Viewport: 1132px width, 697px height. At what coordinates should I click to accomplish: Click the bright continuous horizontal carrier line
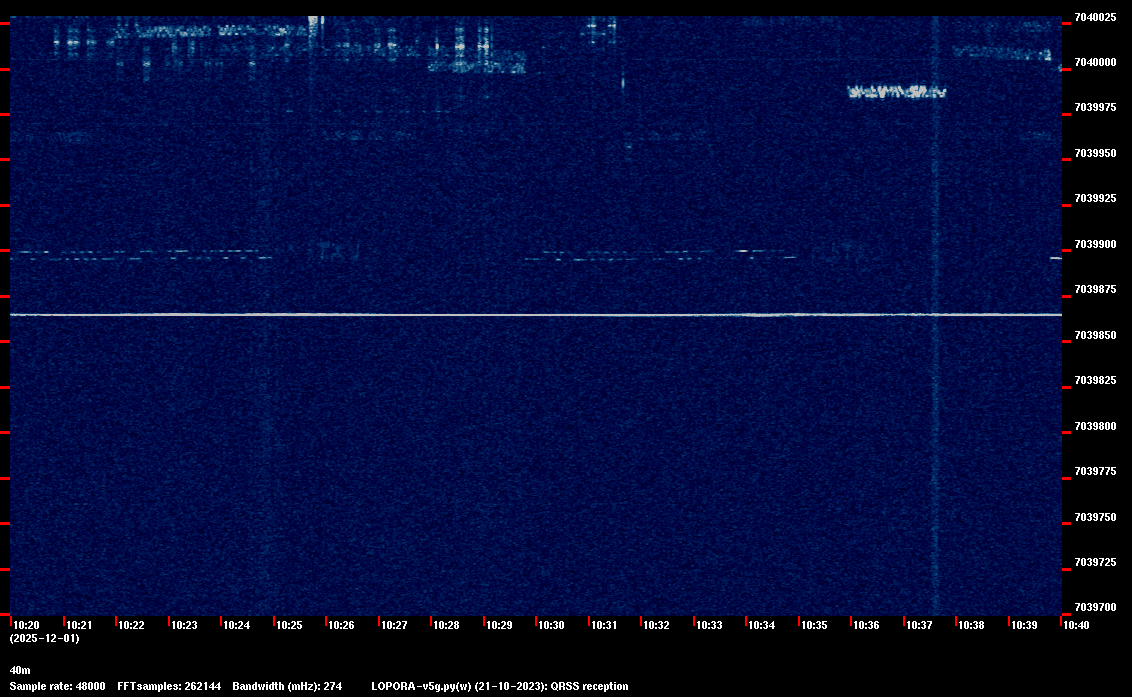coord(536,315)
